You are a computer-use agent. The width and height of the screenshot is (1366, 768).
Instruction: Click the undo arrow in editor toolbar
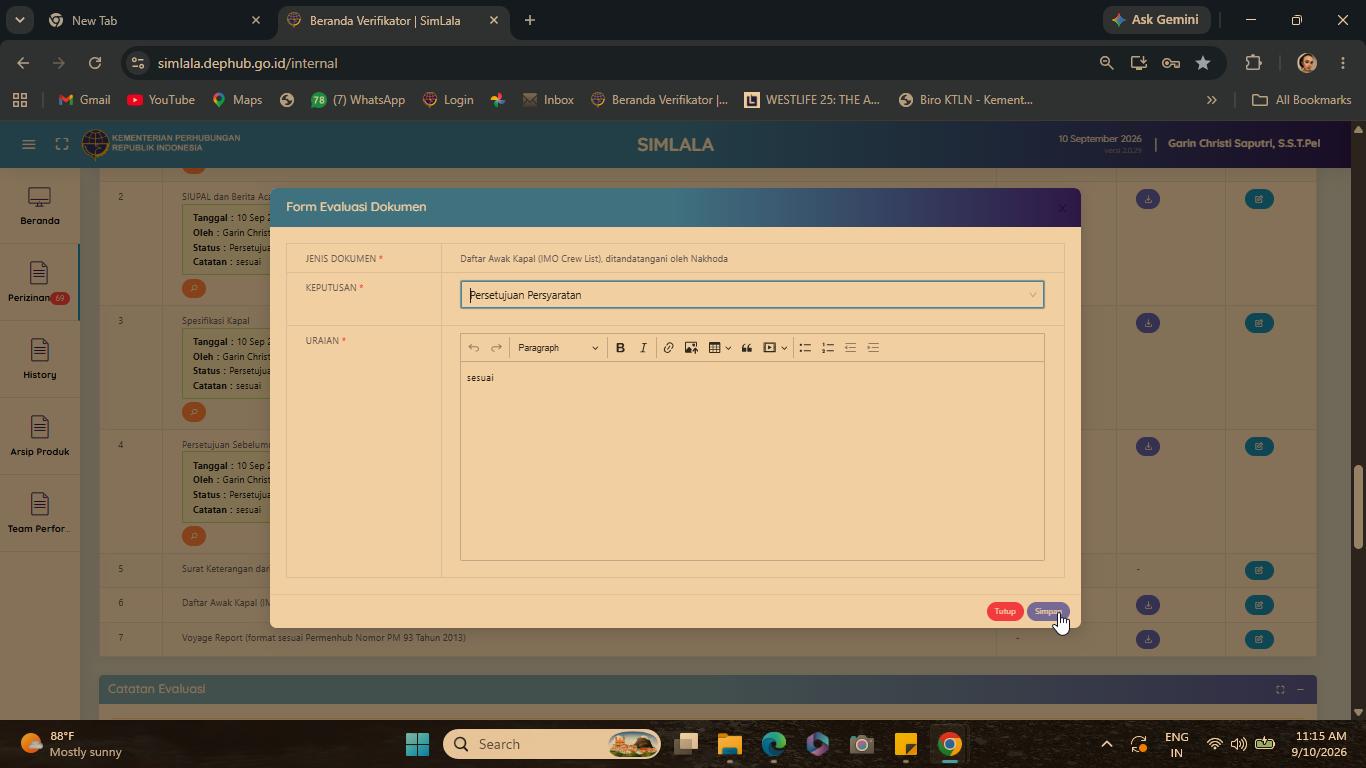pyautogui.click(x=474, y=348)
